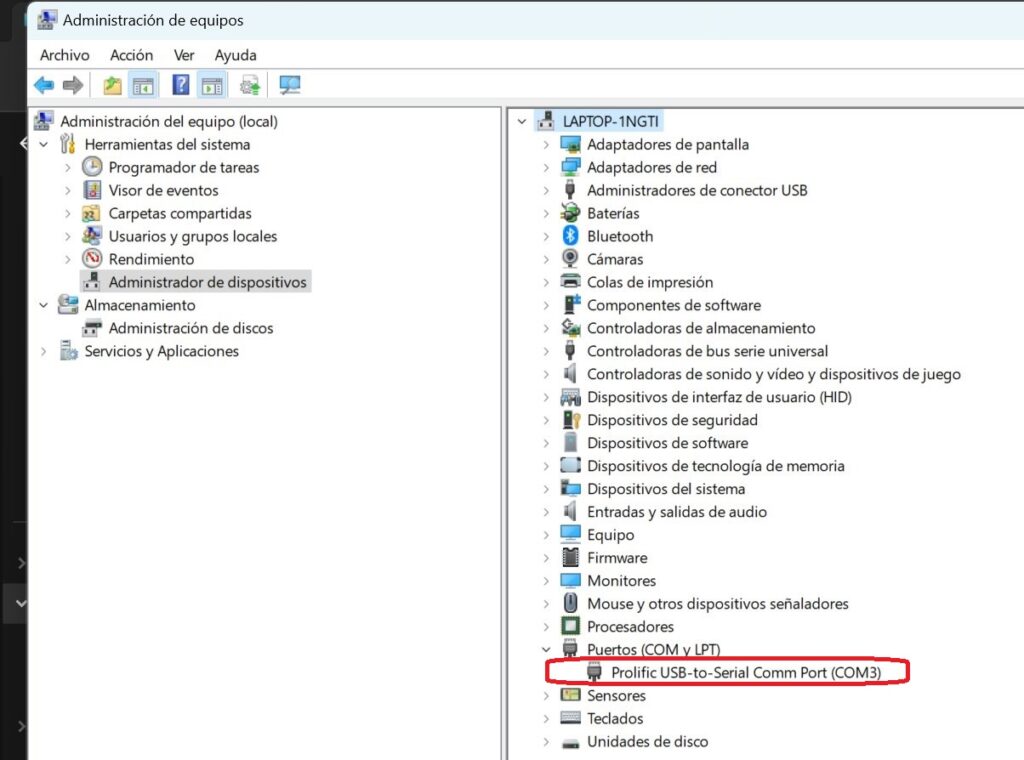Screen dimensions: 1024x760
Task: Click the blue Help question mark icon
Action: [x=181, y=85]
